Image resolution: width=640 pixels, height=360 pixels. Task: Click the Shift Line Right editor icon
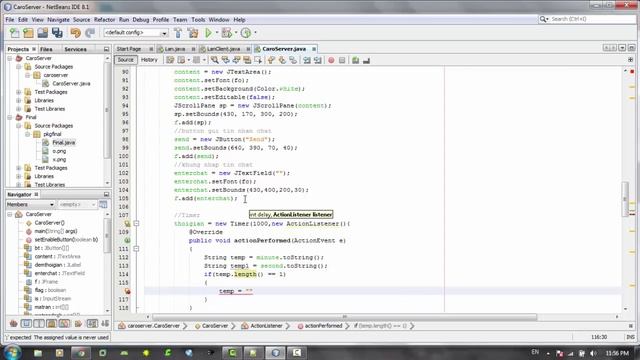click(x=318, y=60)
